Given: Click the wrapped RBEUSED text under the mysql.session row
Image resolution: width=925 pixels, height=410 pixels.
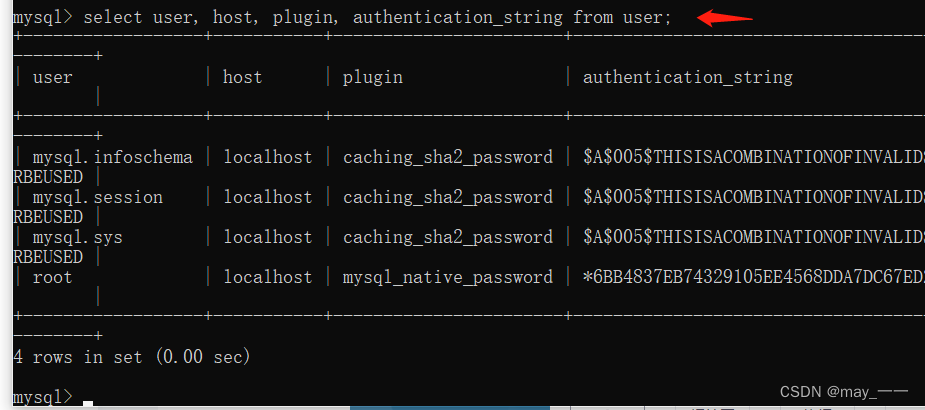Looking at the screenshot, I should tap(48, 217).
